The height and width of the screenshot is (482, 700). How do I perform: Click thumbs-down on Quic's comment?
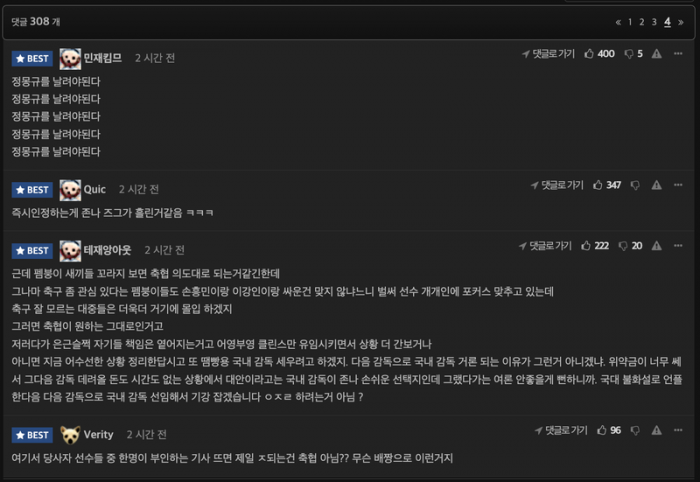coord(637,185)
